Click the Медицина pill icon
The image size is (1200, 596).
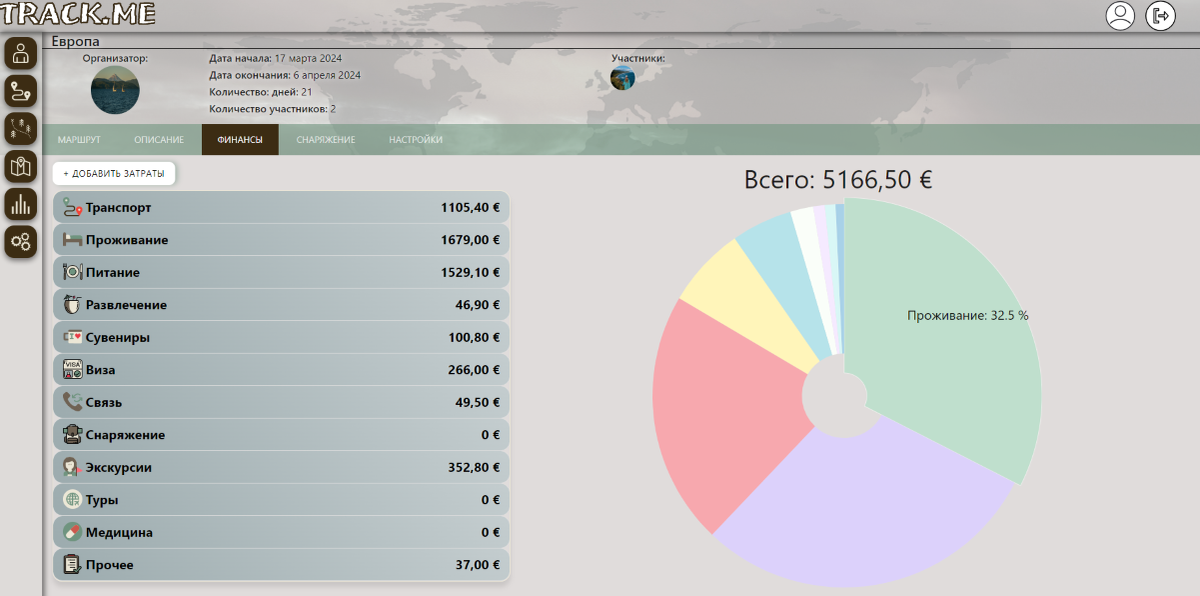tap(72, 532)
